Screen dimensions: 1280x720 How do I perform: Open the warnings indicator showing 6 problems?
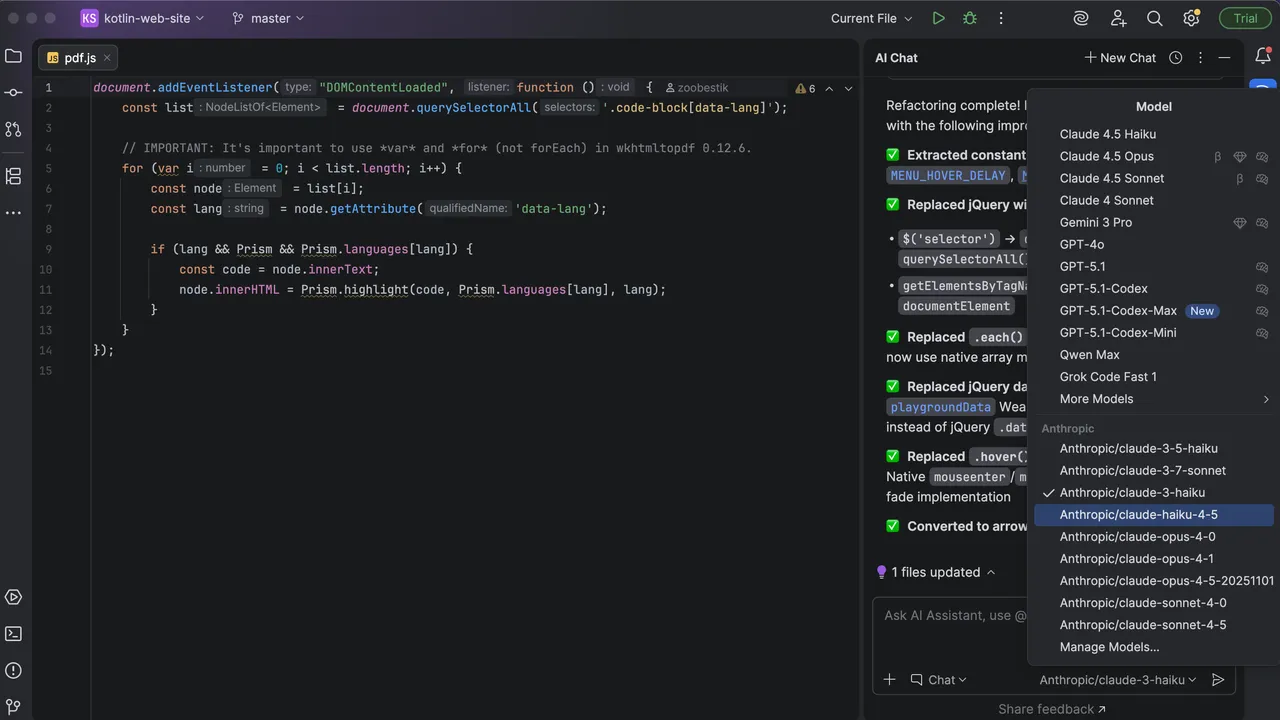[805, 88]
